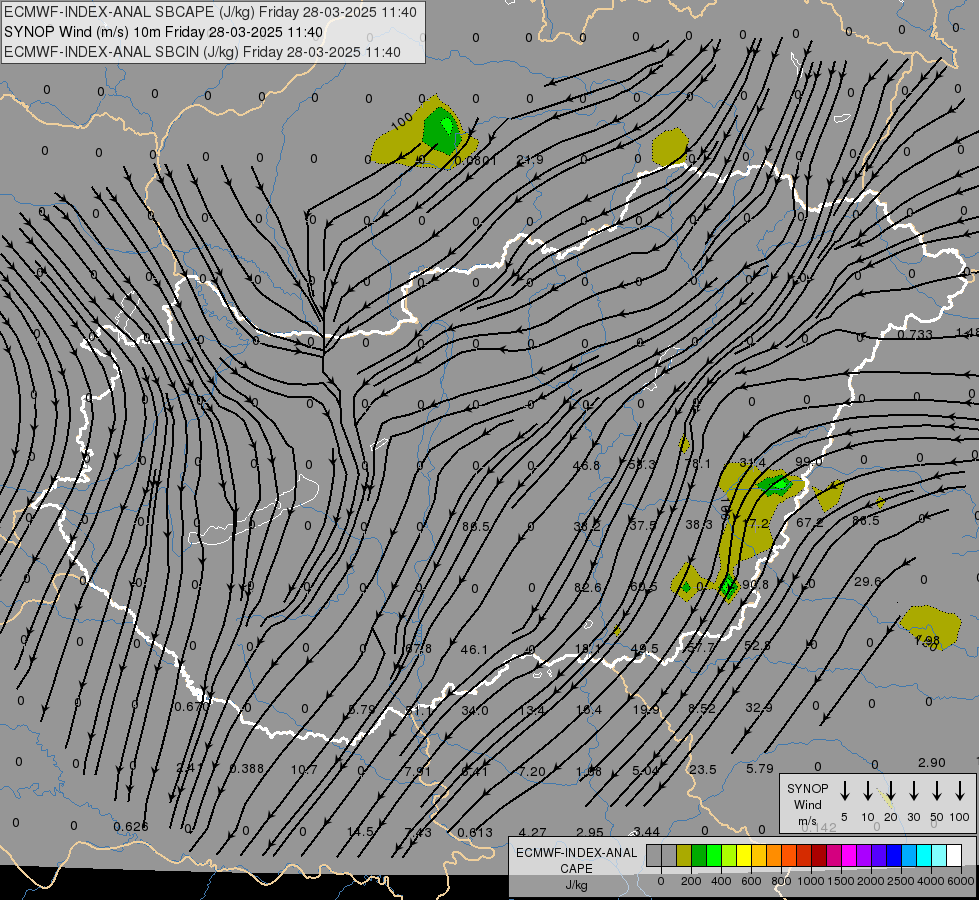Click the map value 90.8
The image size is (979, 900).
point(755,585)
